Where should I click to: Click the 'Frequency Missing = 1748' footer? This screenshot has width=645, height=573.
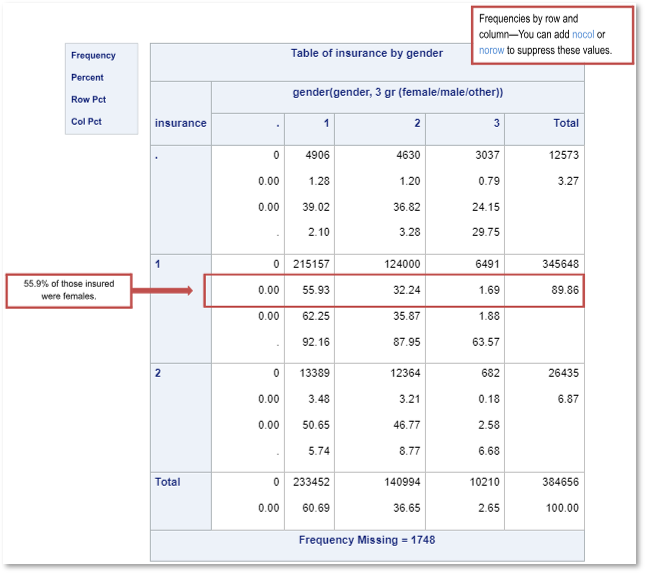[366, 540]
